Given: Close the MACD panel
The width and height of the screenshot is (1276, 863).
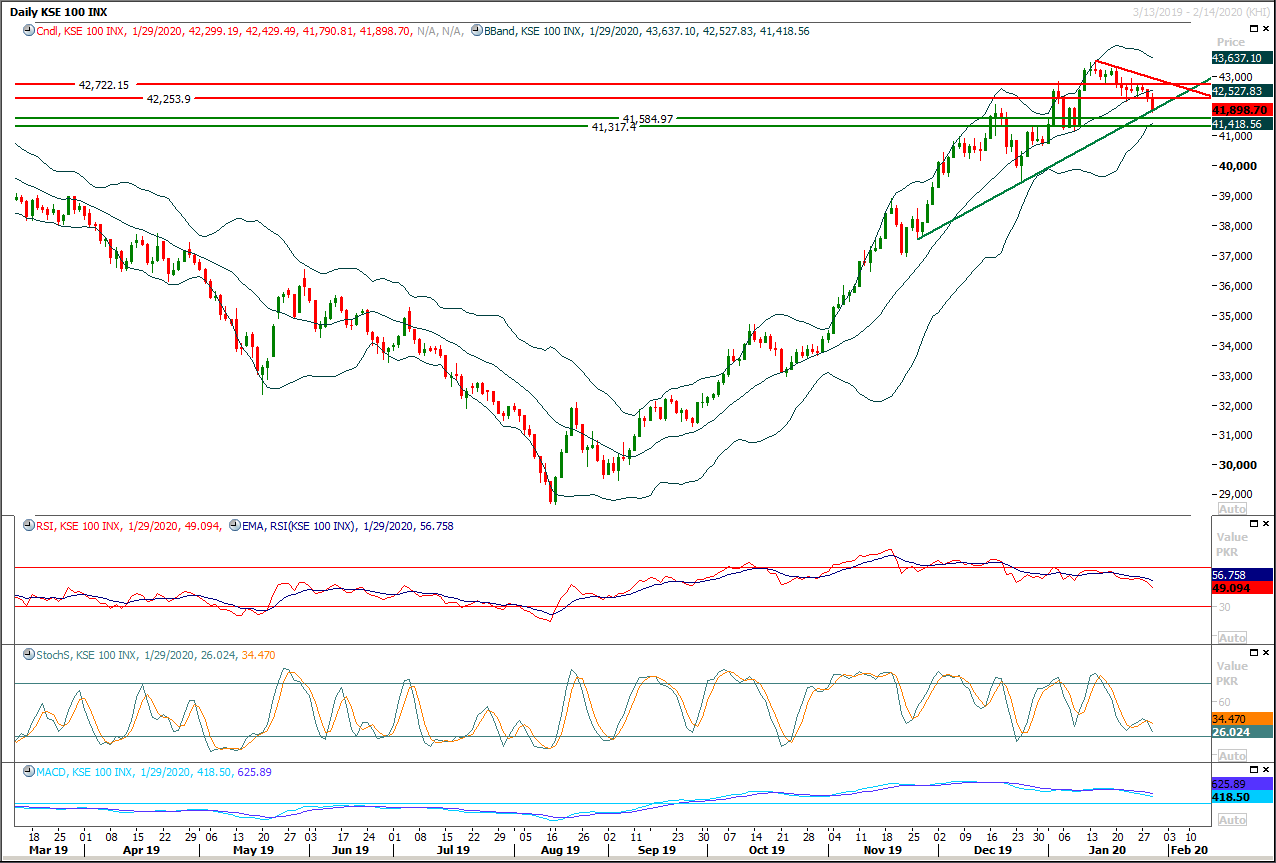Looking at the screenshot, I should [1266, 771].
